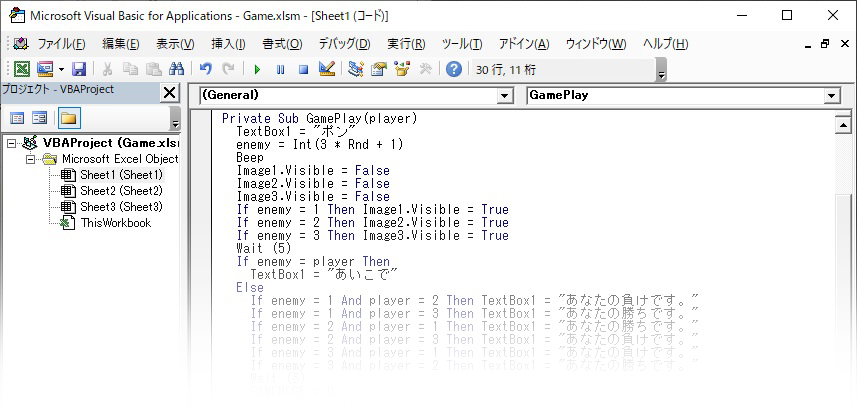This screenshot has width=857, height=410.
Task: Toggle Design Mode icon
Action: tap(327, 69)
